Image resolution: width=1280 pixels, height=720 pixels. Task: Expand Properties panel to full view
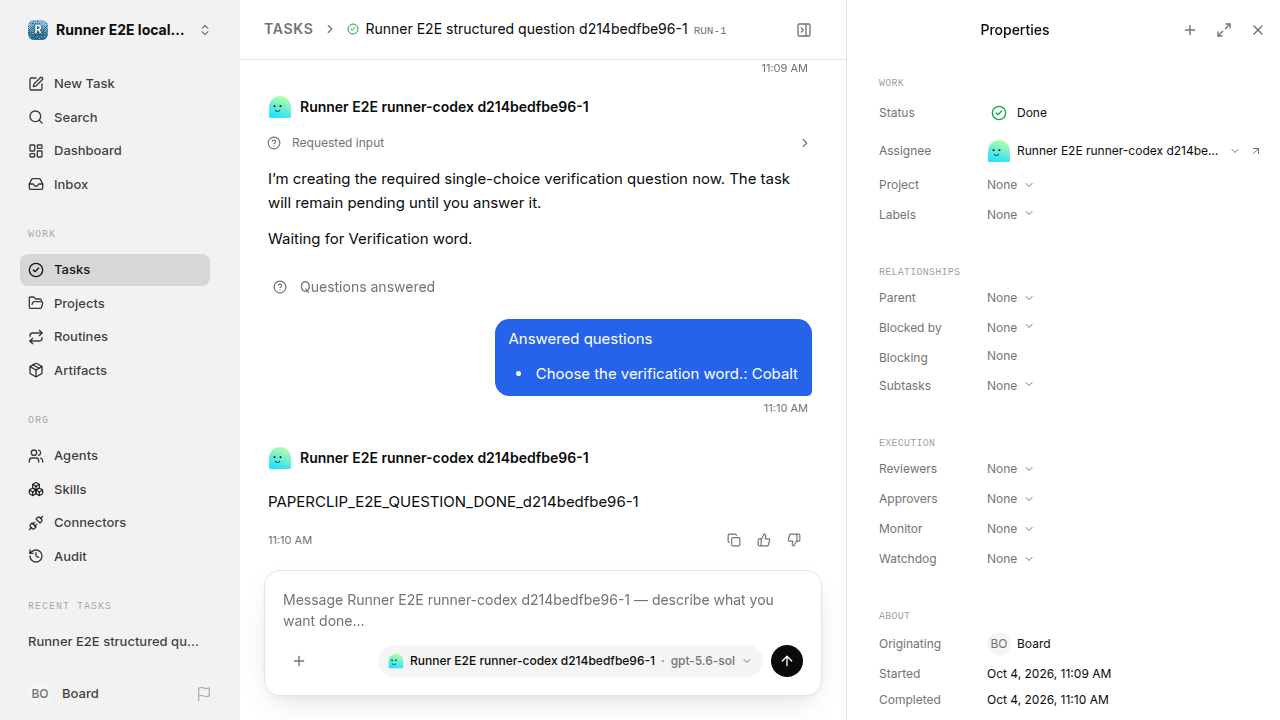(x=1224, y=30)
